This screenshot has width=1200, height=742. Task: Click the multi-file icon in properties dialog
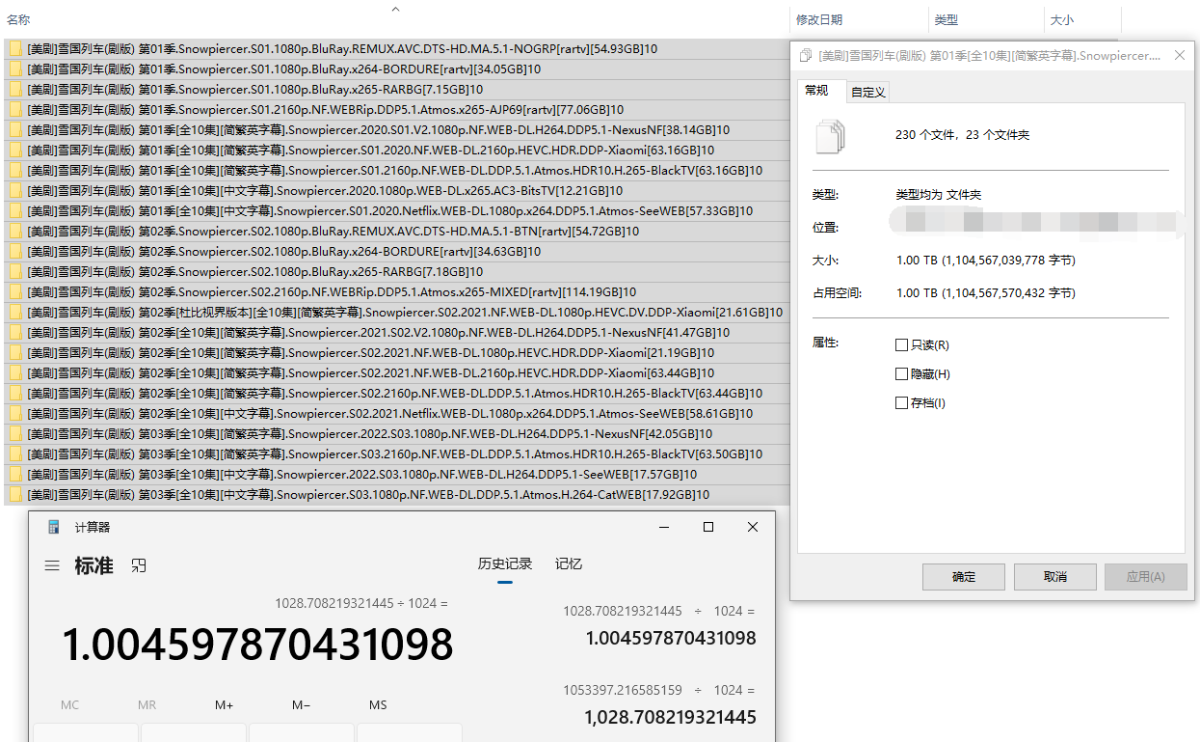[x=831, y=136]
